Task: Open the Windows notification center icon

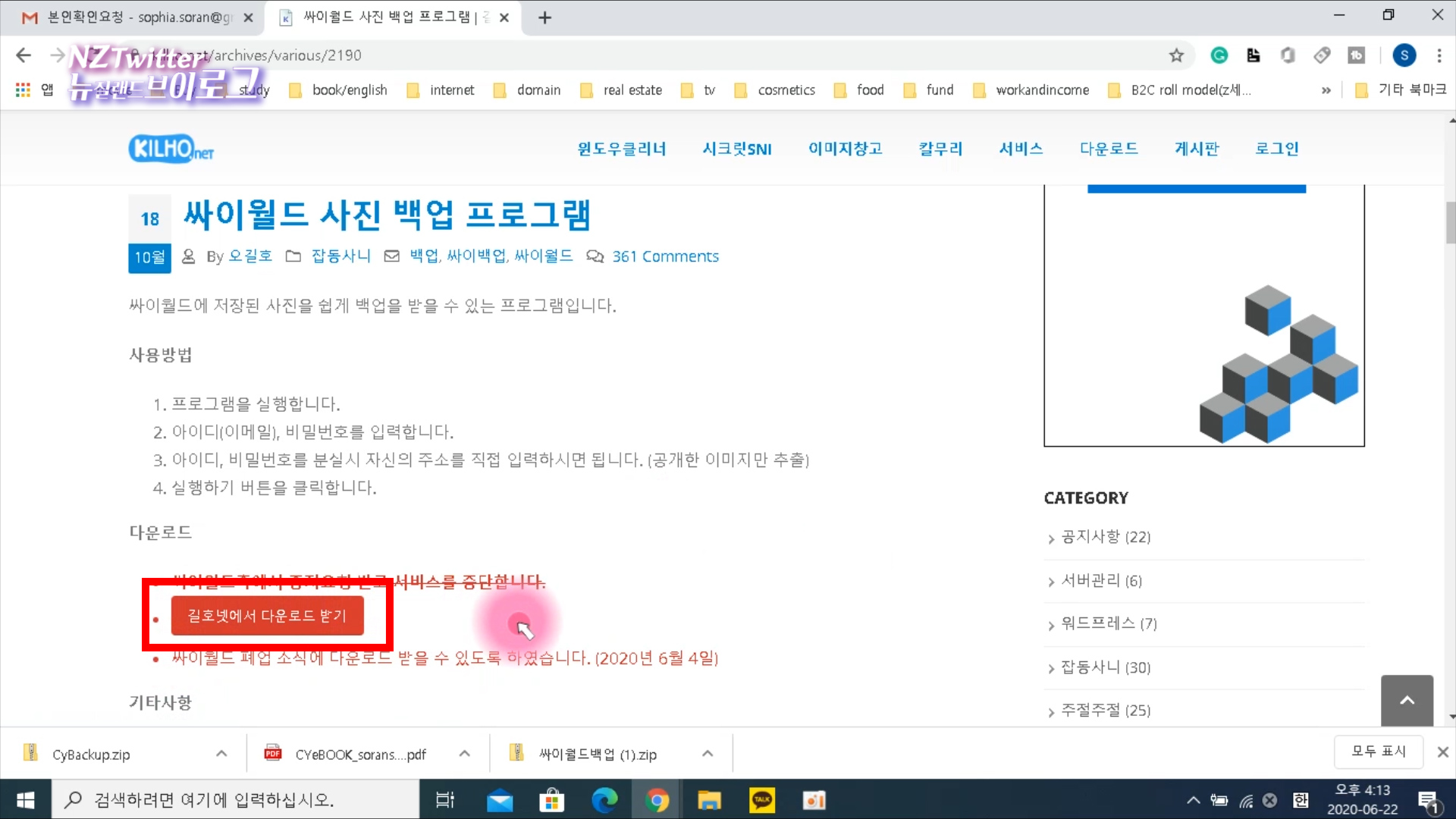Action: pyautogui.click(x=1428, y=801)
